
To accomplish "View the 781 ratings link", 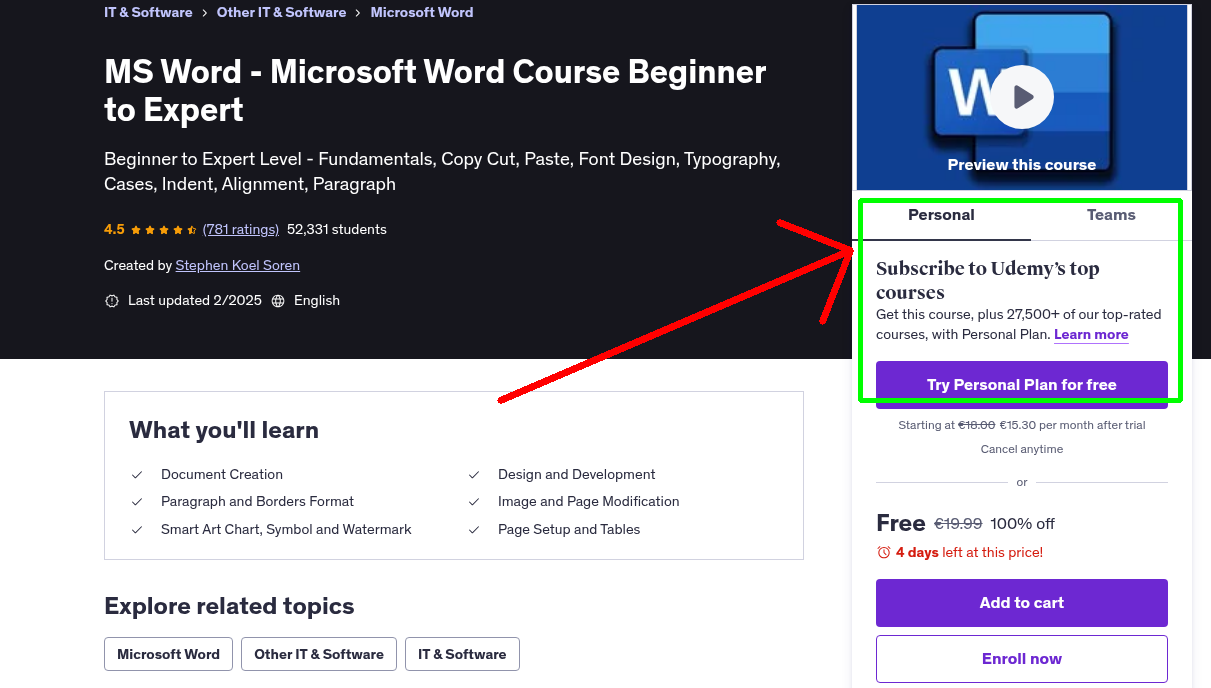I will point(241,229).
